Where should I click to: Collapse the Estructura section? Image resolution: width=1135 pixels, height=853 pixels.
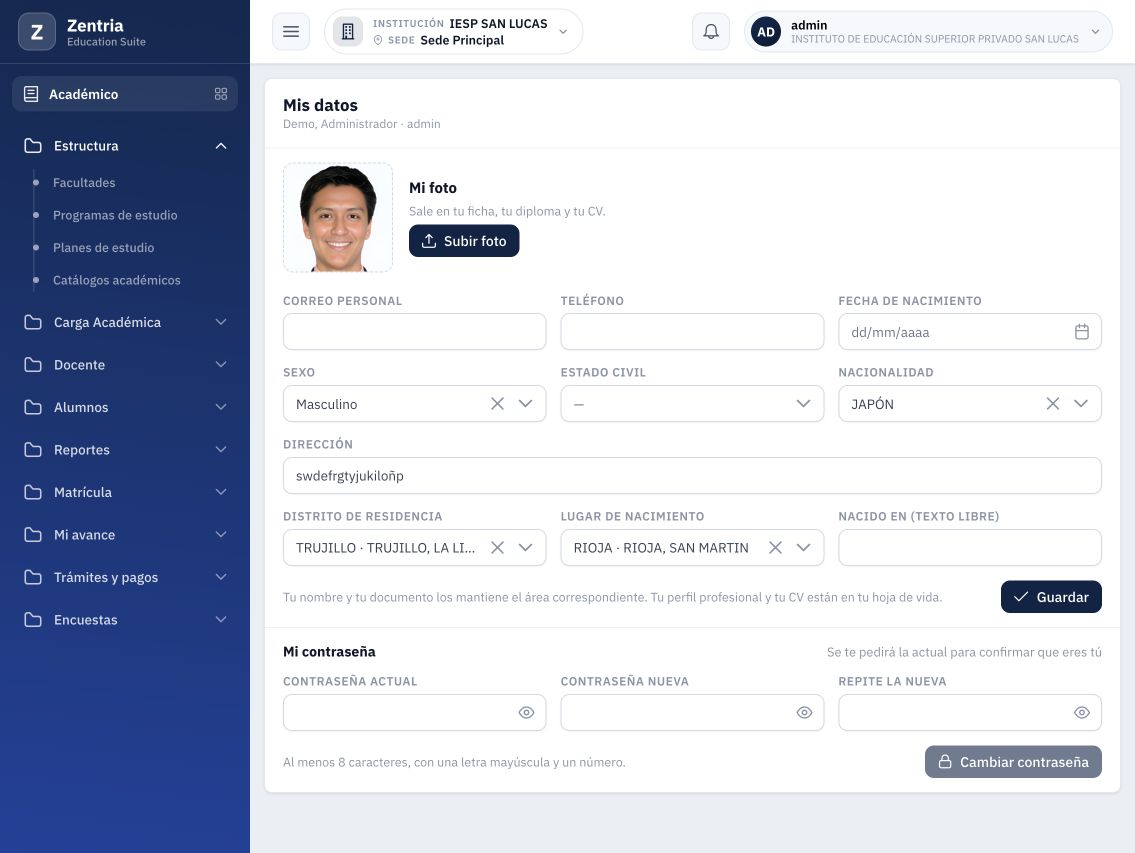221,146
